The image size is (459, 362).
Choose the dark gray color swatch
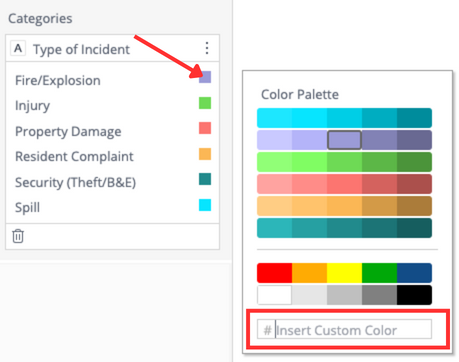(x=379, y=295)
